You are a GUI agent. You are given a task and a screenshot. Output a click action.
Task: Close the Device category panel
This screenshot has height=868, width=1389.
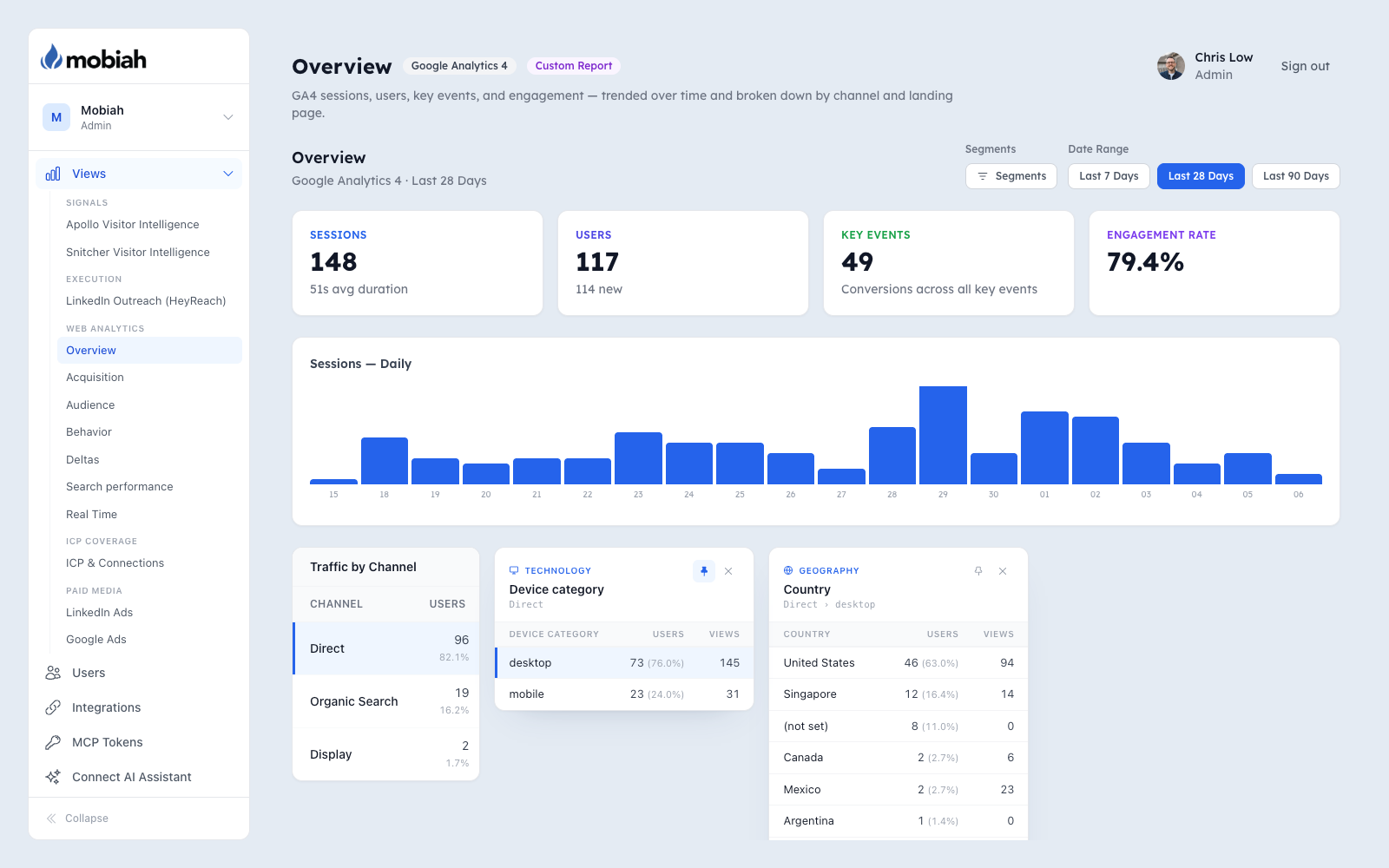pyautogui.click(x=728, y=571)
